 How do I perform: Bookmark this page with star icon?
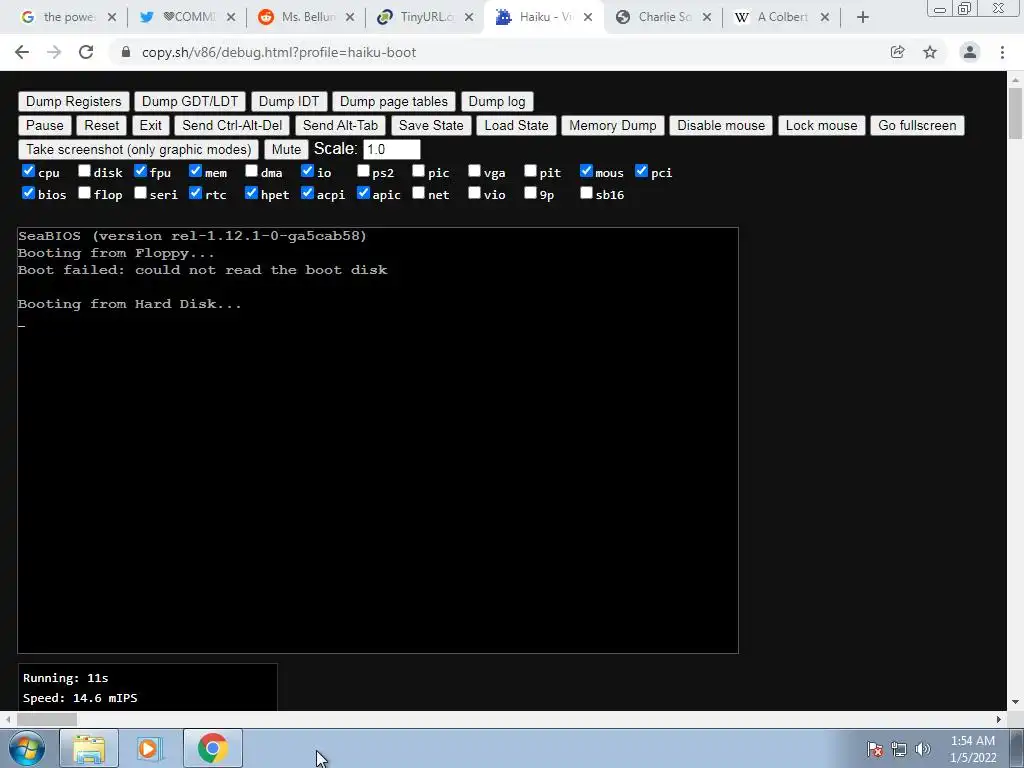click(930, 52)
